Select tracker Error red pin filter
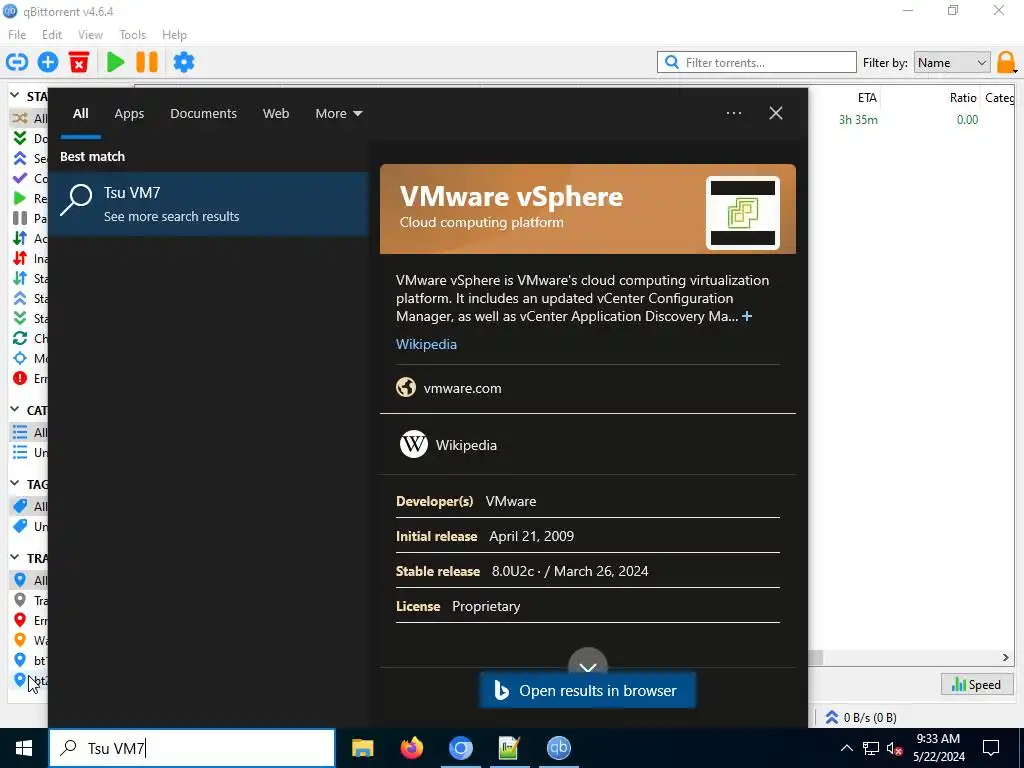The height and width of the screenshot is (768, 1024). tap(20, 620)
